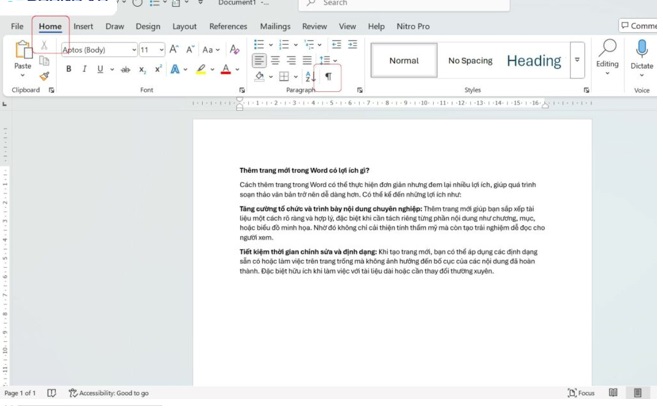The width and height of the screenshot is (663, 409).
Task: Apply strikethrough formatting
Action: point(125,69)
